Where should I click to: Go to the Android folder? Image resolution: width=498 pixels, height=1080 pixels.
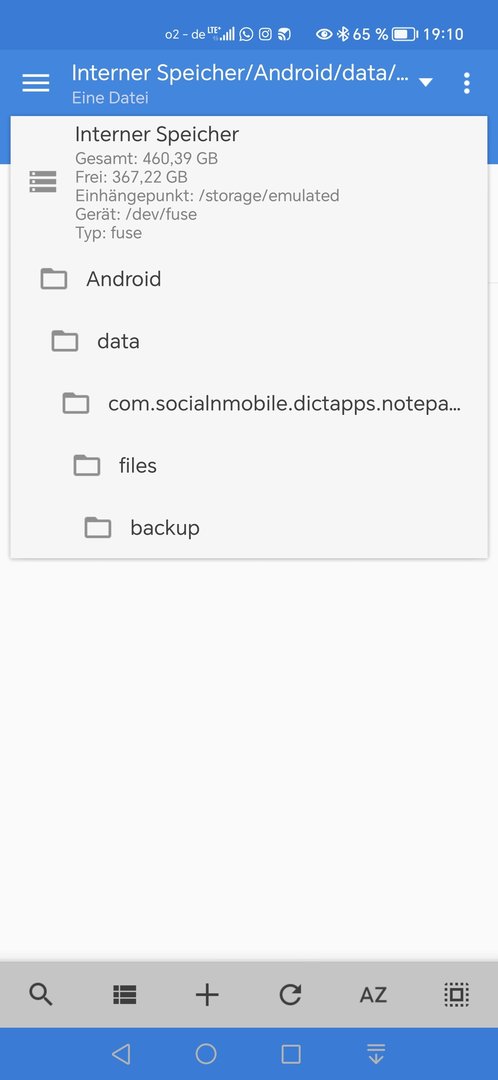(246, 279)
